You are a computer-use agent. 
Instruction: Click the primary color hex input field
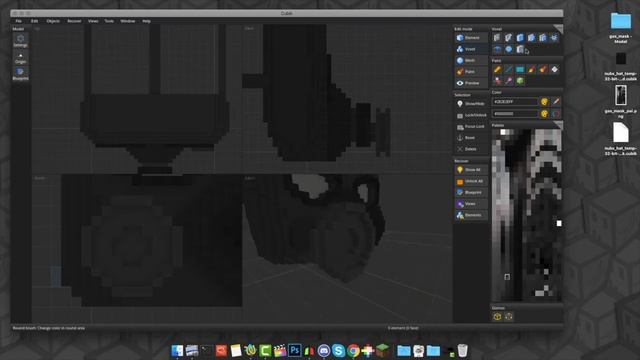[515, 102]
